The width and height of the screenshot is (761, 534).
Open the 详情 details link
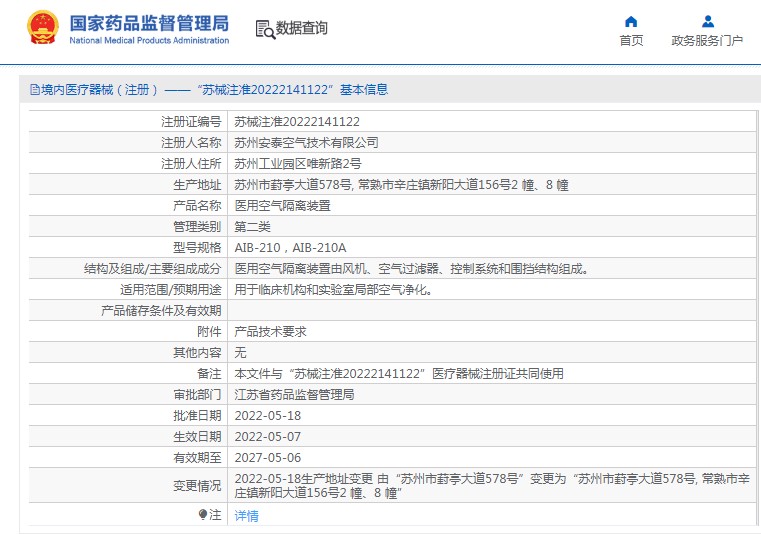coord(247,516)
